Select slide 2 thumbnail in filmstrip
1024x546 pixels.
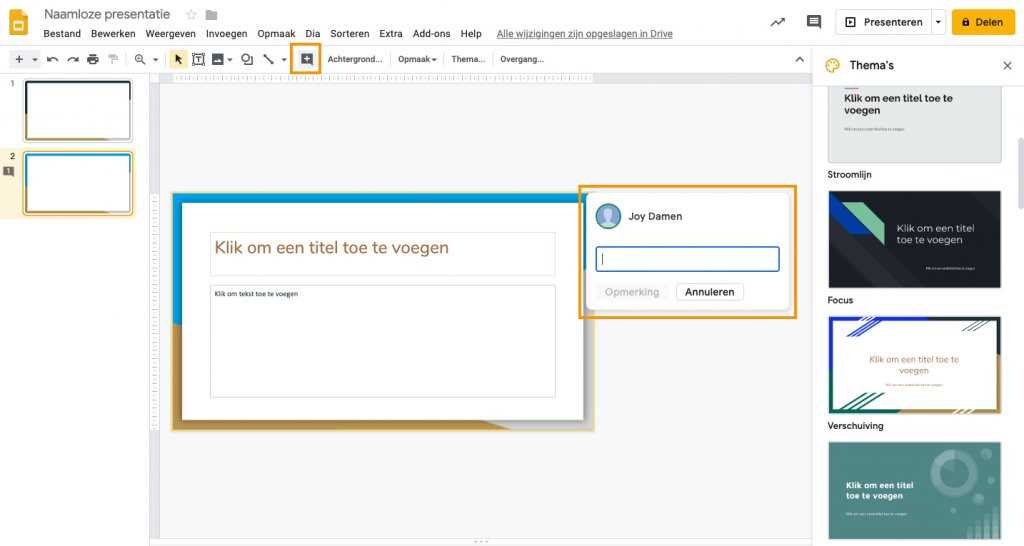(78, 184)
